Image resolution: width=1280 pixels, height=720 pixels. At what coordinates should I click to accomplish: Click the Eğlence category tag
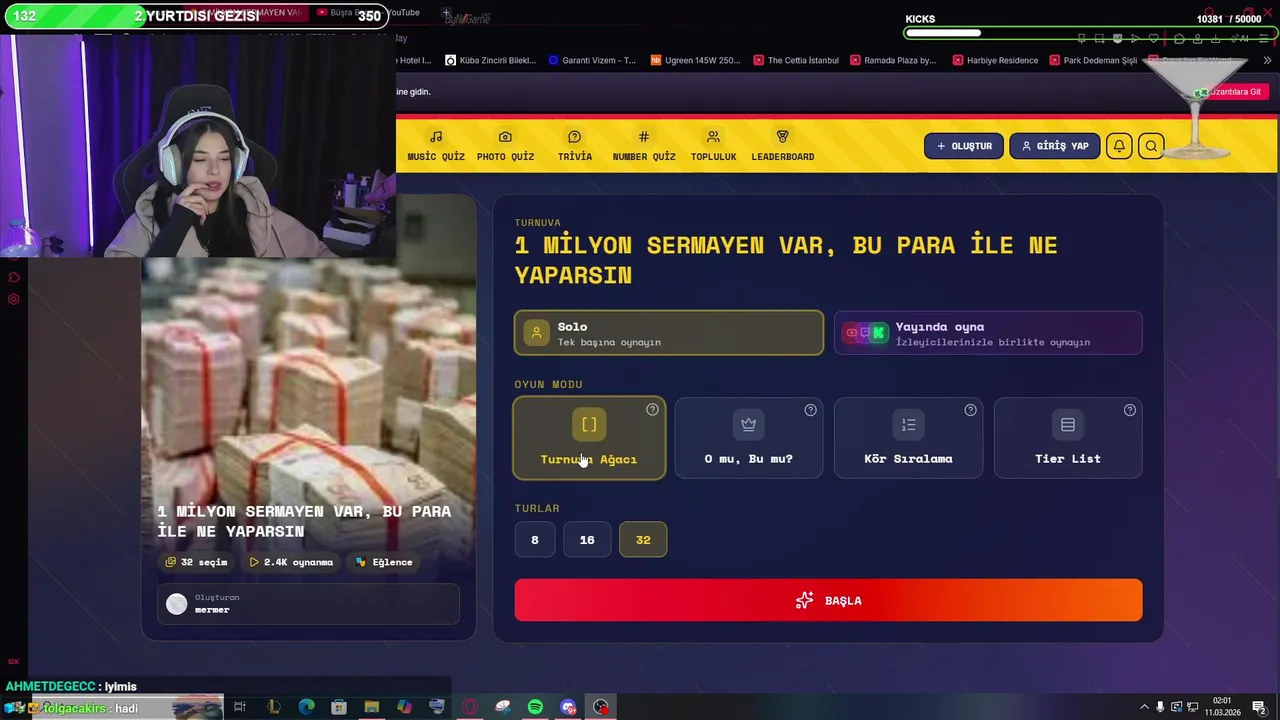click(384, 562)
